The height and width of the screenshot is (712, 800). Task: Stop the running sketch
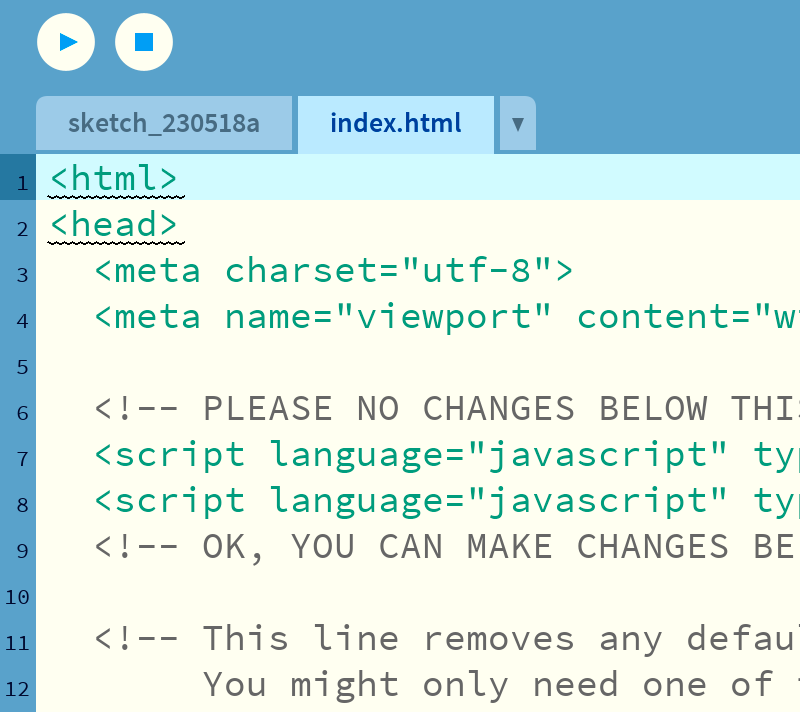pyautogui.click(x=144, y=42)
